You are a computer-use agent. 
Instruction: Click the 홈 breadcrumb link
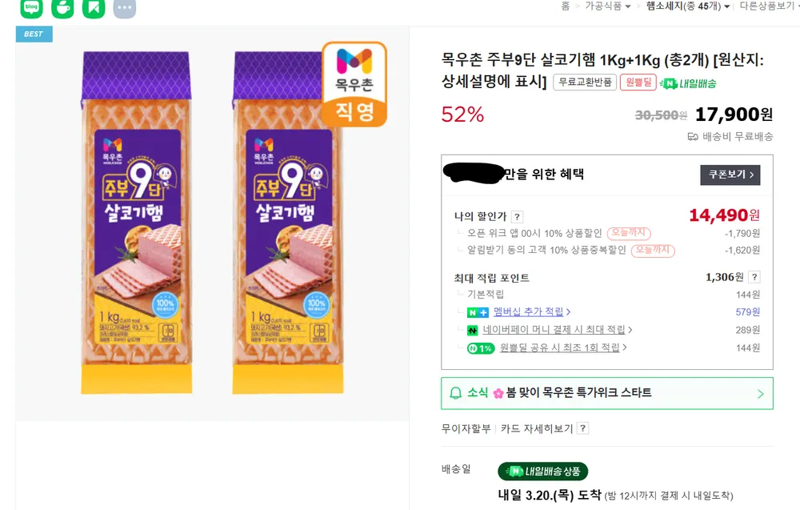pos(565,6)
